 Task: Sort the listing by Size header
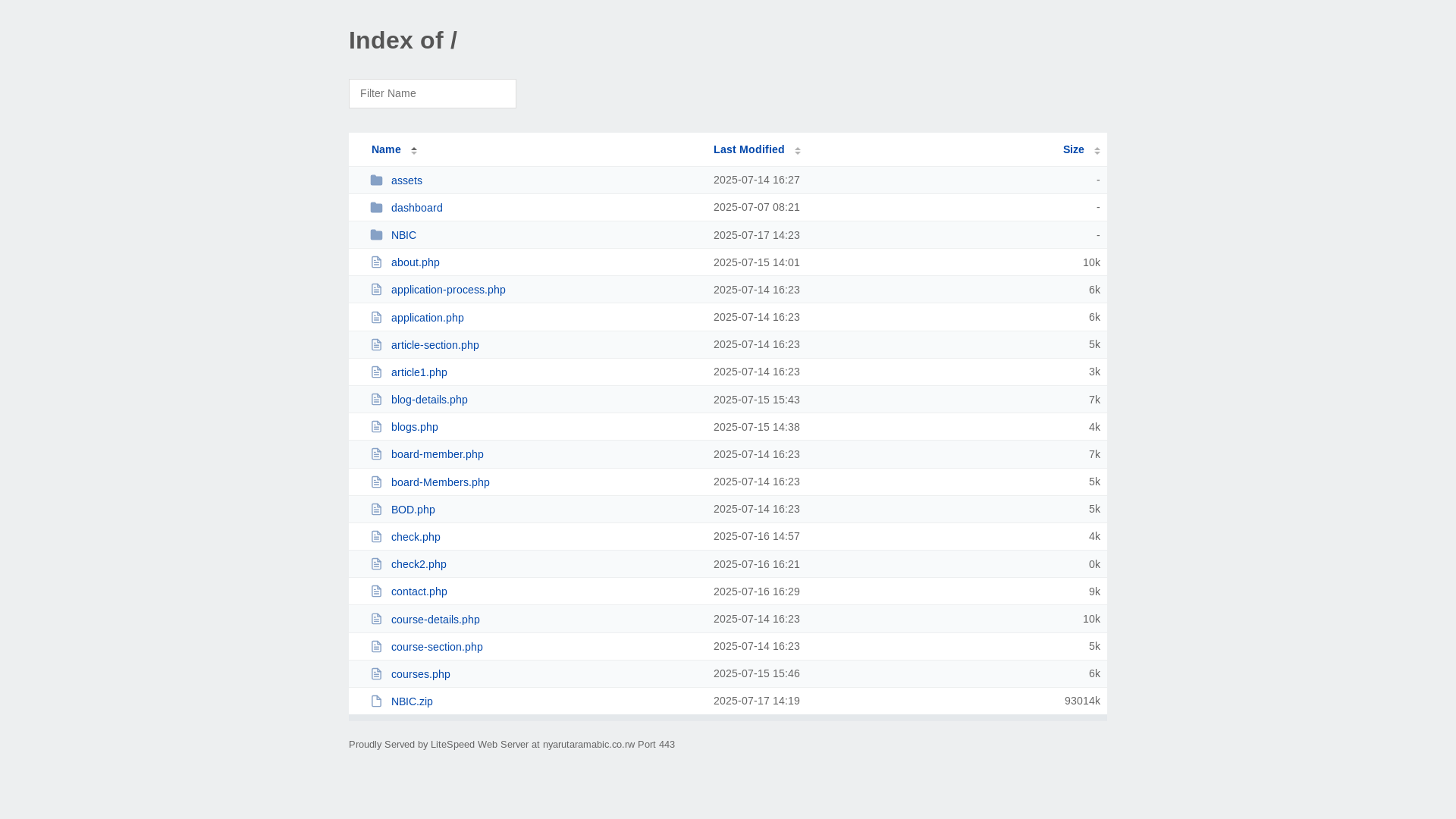[1073, 149]
